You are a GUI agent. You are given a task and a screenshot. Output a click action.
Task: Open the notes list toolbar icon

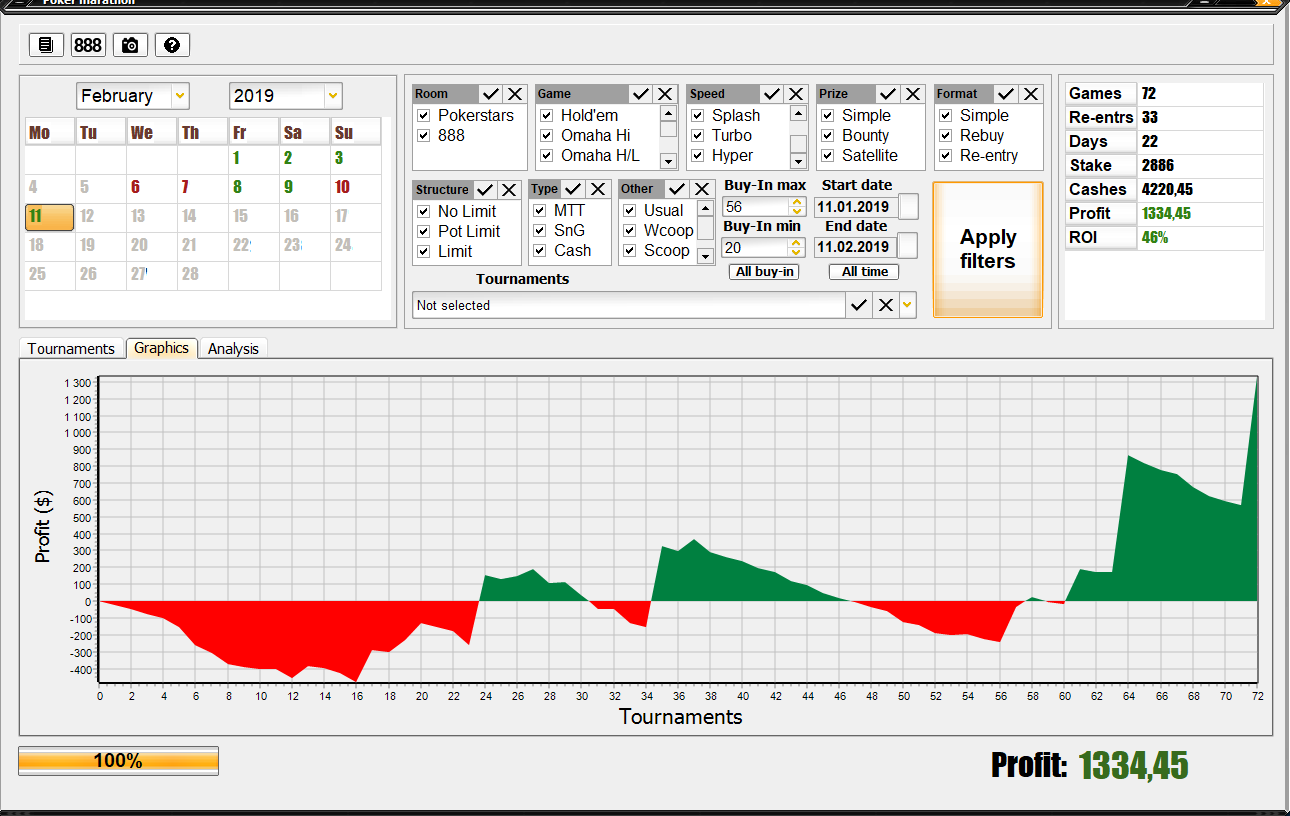tap(46, 45)
